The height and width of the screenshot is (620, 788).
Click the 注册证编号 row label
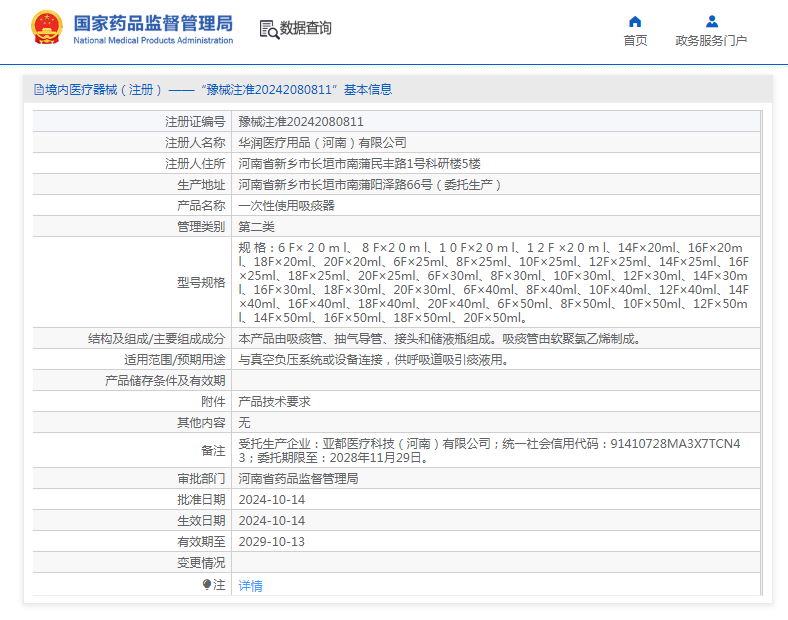195,122
